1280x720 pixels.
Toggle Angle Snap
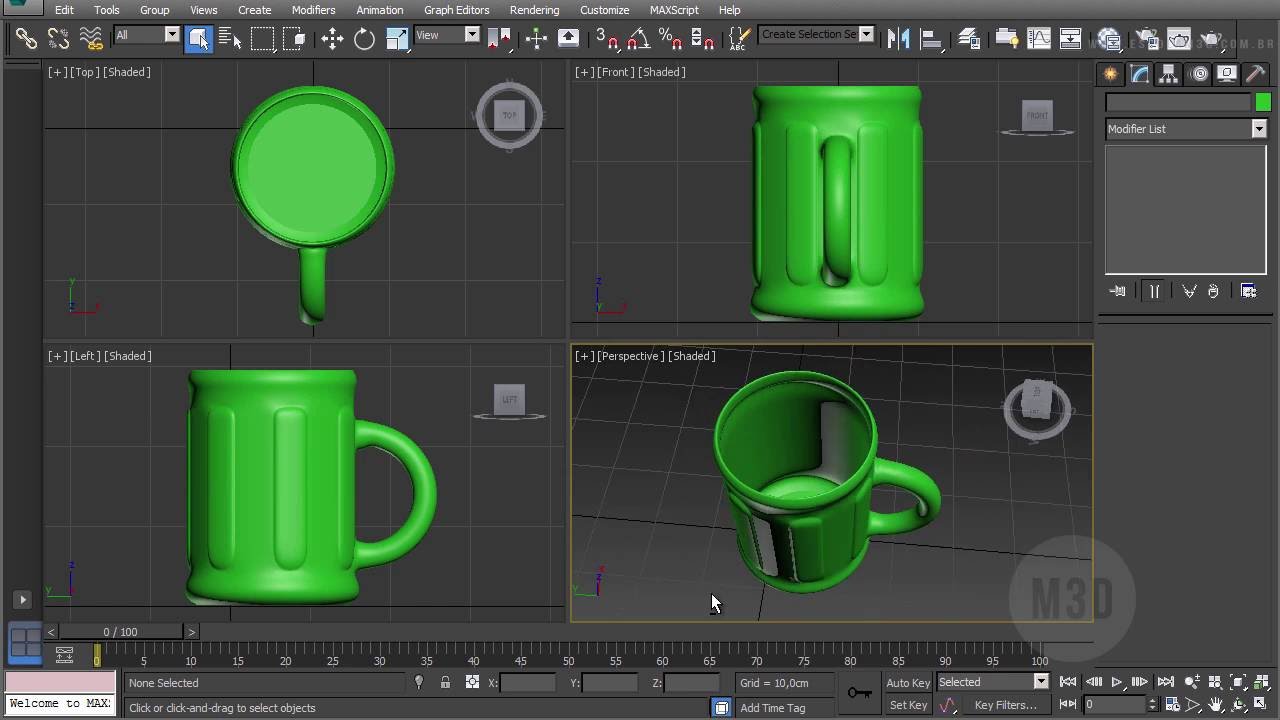638,39
